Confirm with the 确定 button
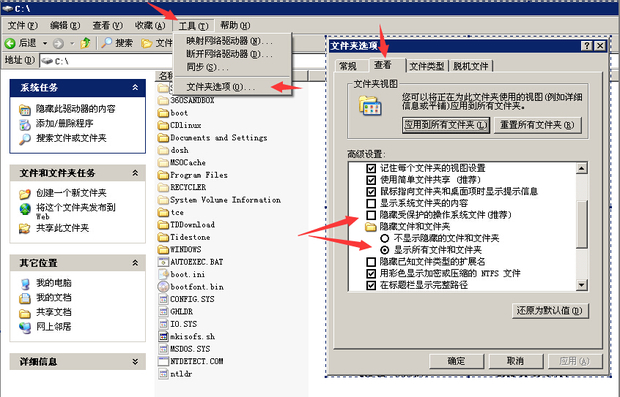Viewport: 620px width, 397px height. point(456,361)
